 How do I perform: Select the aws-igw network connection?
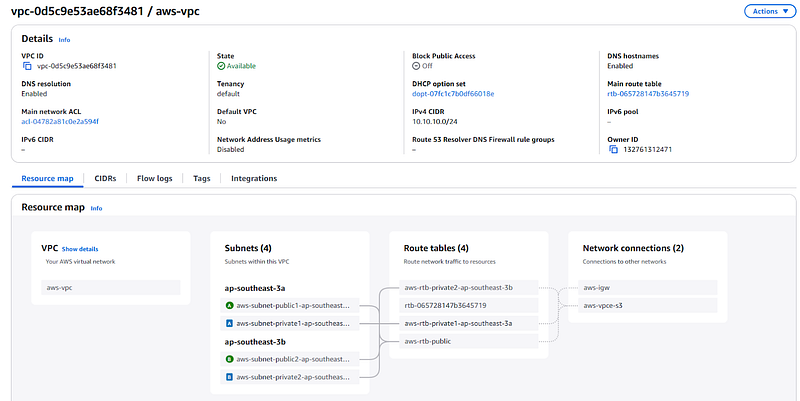point(648,288)
